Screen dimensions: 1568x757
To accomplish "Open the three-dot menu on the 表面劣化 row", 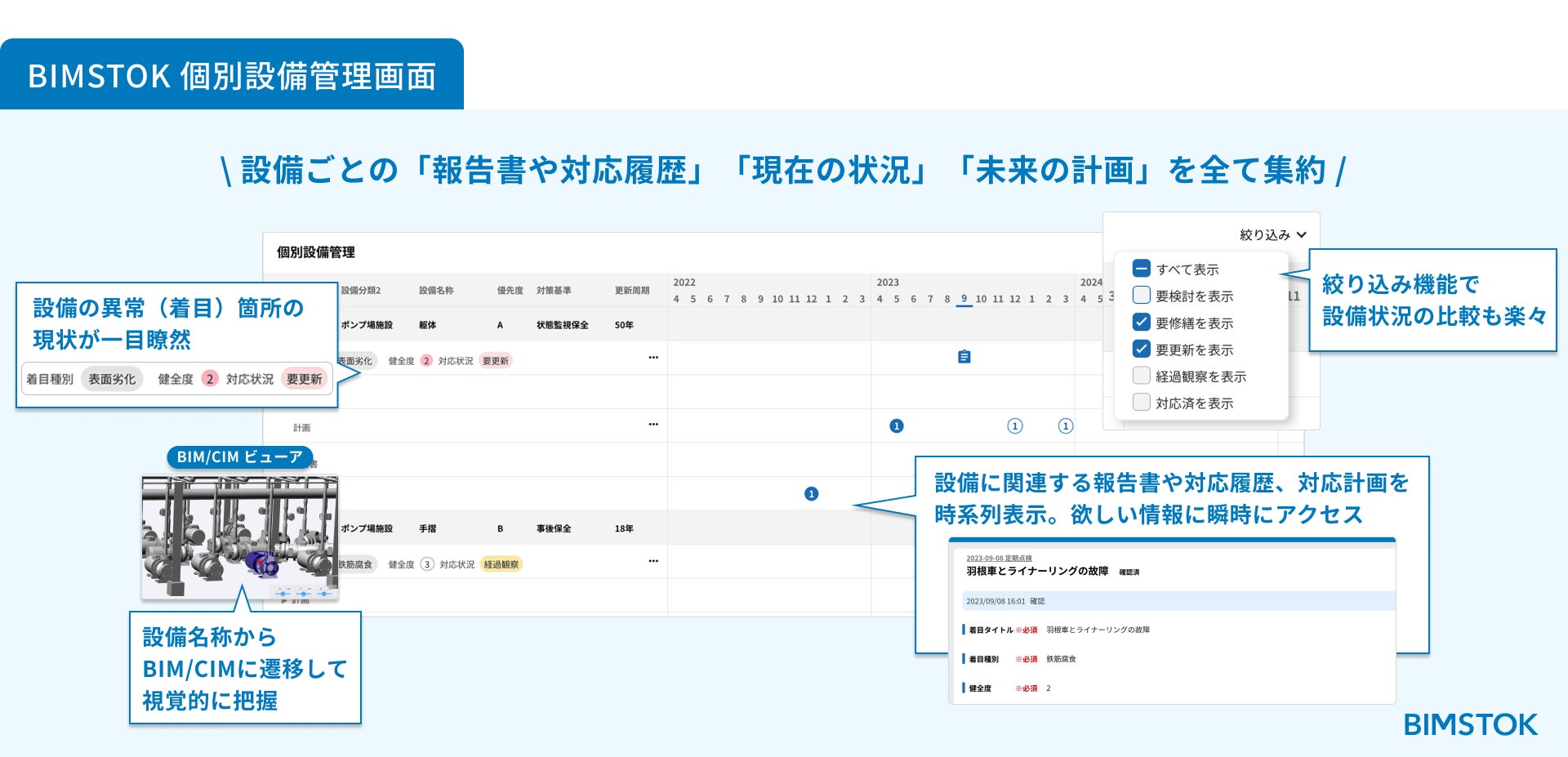I will [x=653, y=358].
